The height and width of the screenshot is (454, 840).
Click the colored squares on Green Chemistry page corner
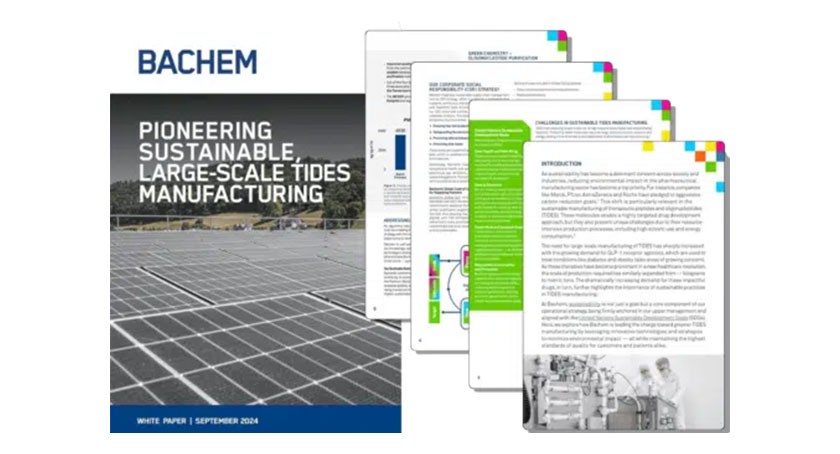tap(554, 38)
